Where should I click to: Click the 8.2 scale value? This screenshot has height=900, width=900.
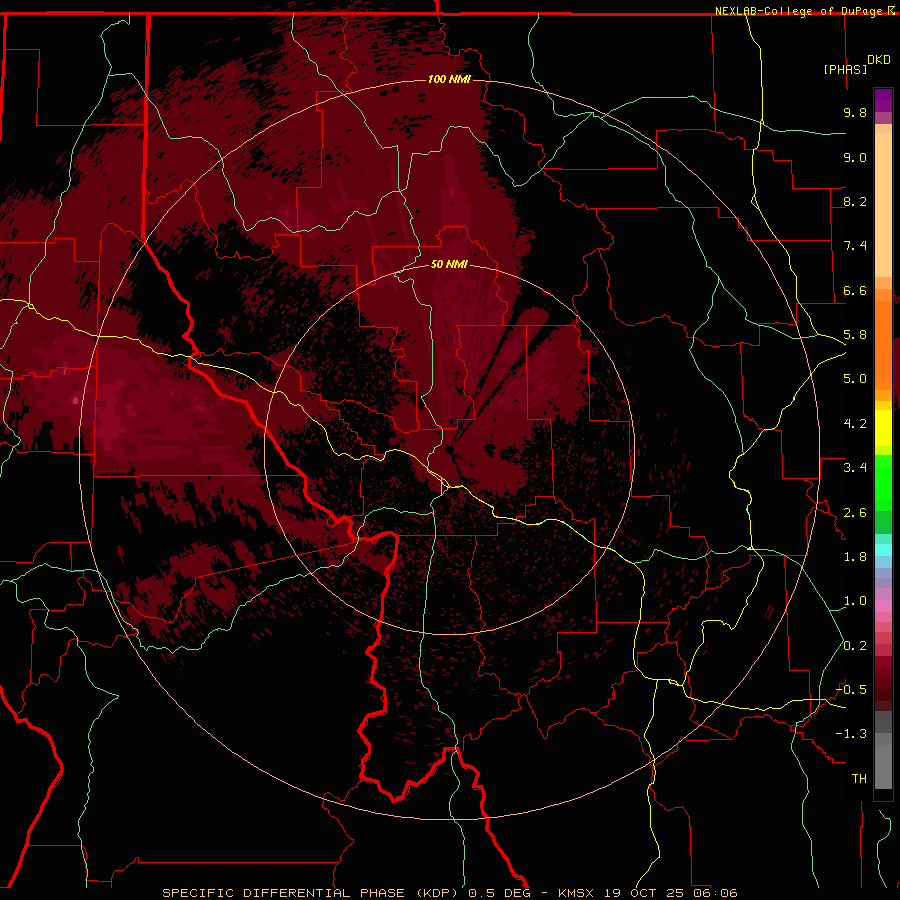(855, 201)
